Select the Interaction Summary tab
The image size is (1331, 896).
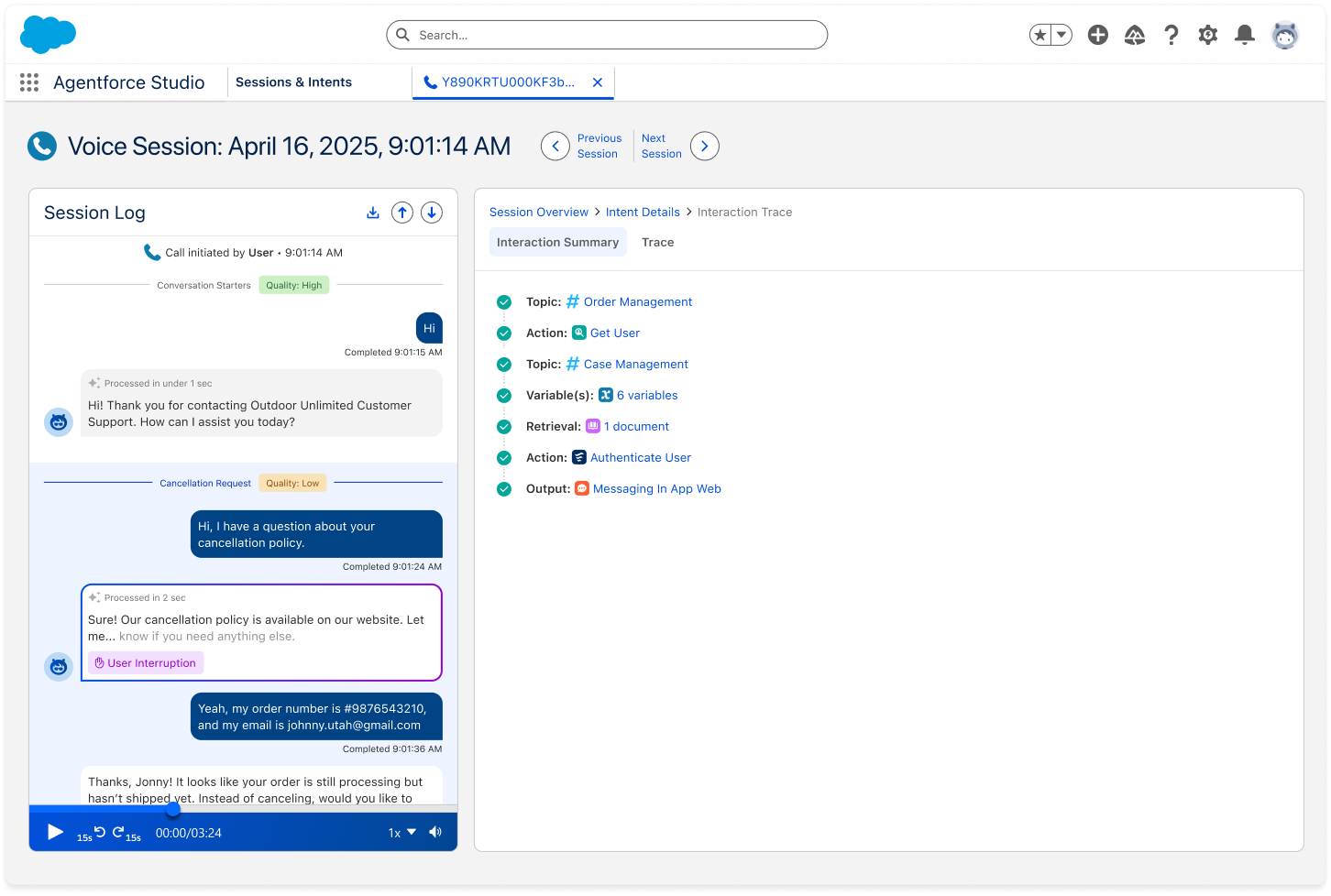pos(558,242)
